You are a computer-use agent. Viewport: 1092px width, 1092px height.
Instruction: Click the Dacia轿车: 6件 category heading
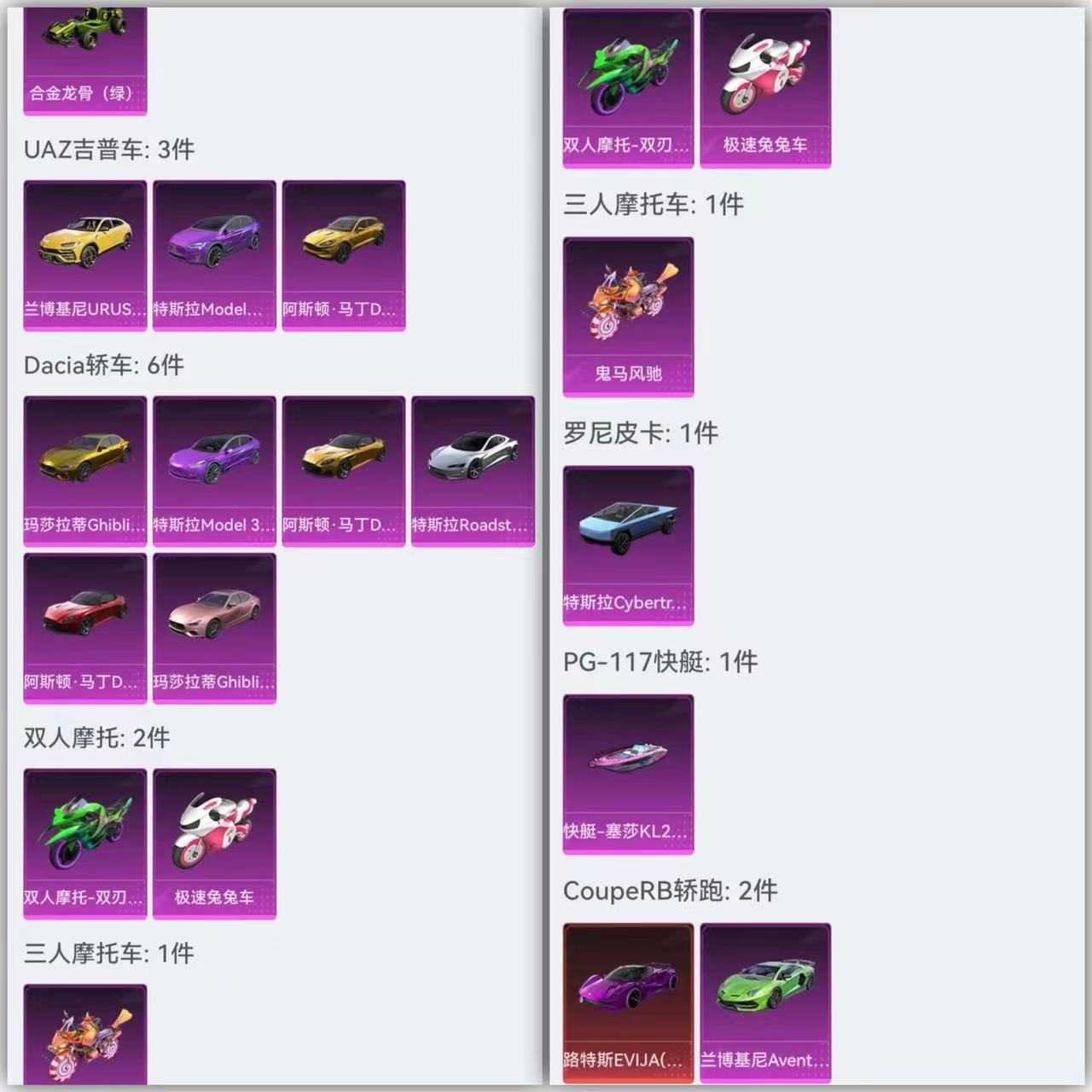[104, 365]
